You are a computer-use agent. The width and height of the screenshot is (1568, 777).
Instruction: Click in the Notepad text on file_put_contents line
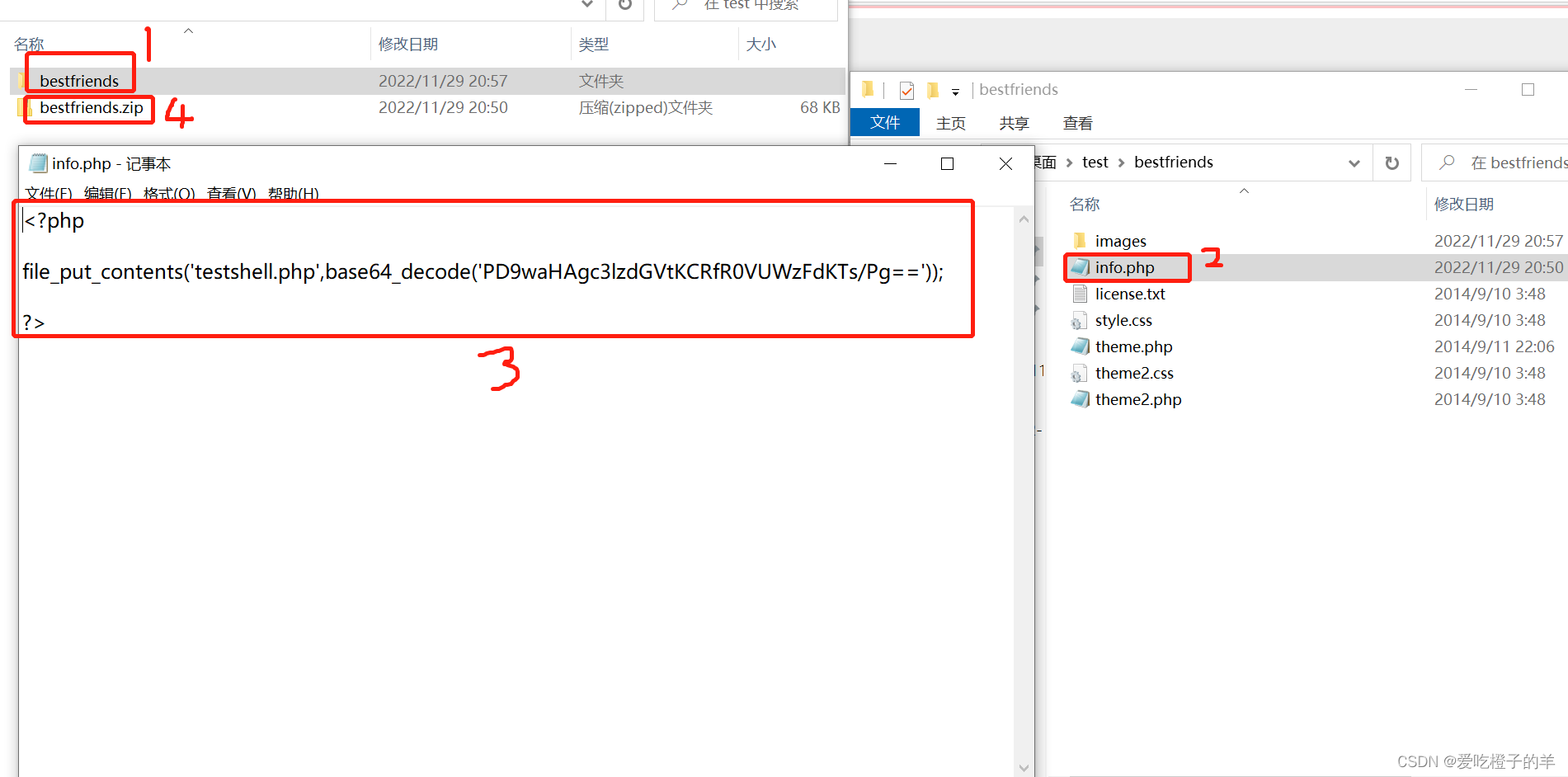483,272
